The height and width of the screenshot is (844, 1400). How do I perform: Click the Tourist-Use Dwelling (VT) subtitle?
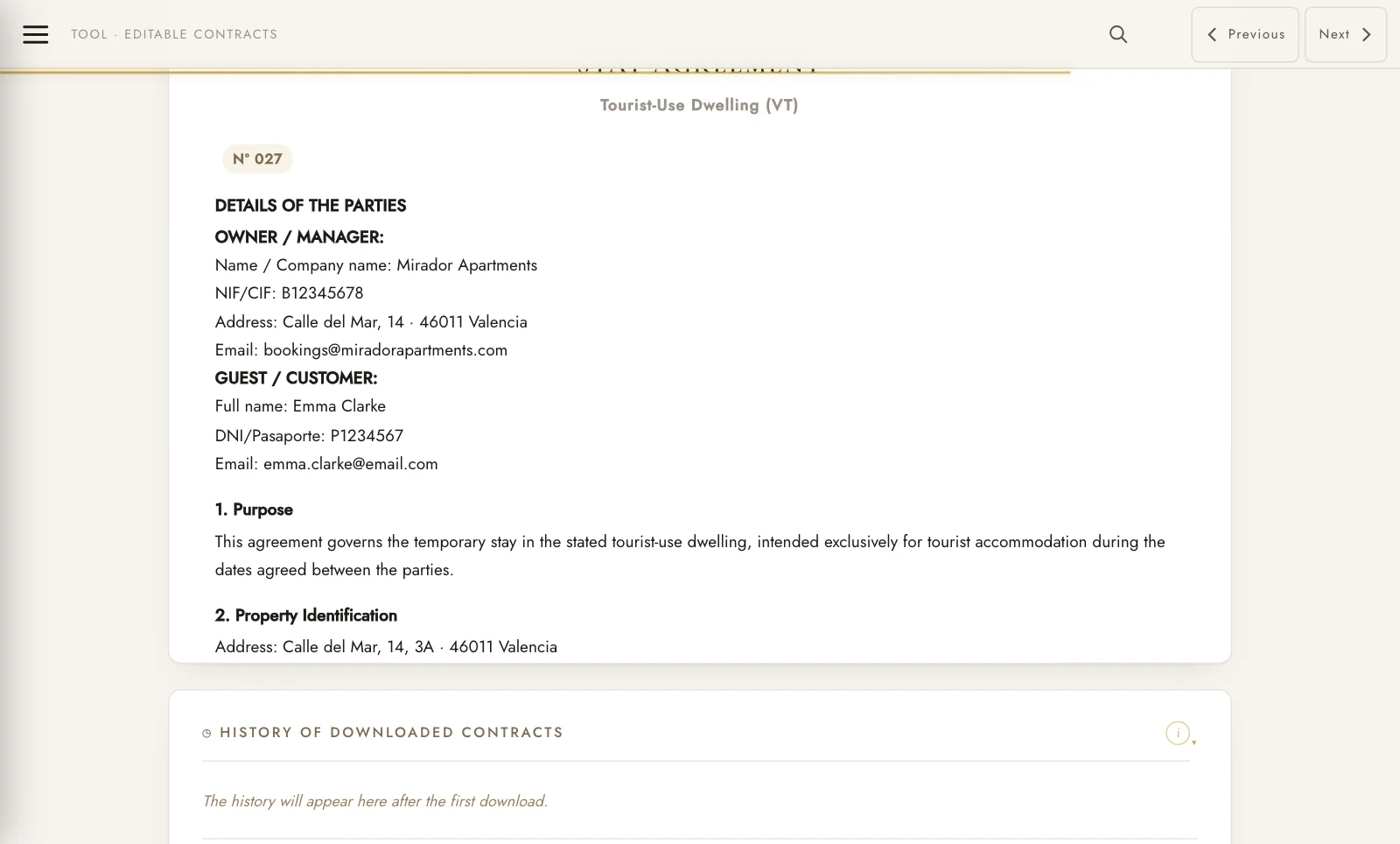pyautogui.click(x=699, y=105)
